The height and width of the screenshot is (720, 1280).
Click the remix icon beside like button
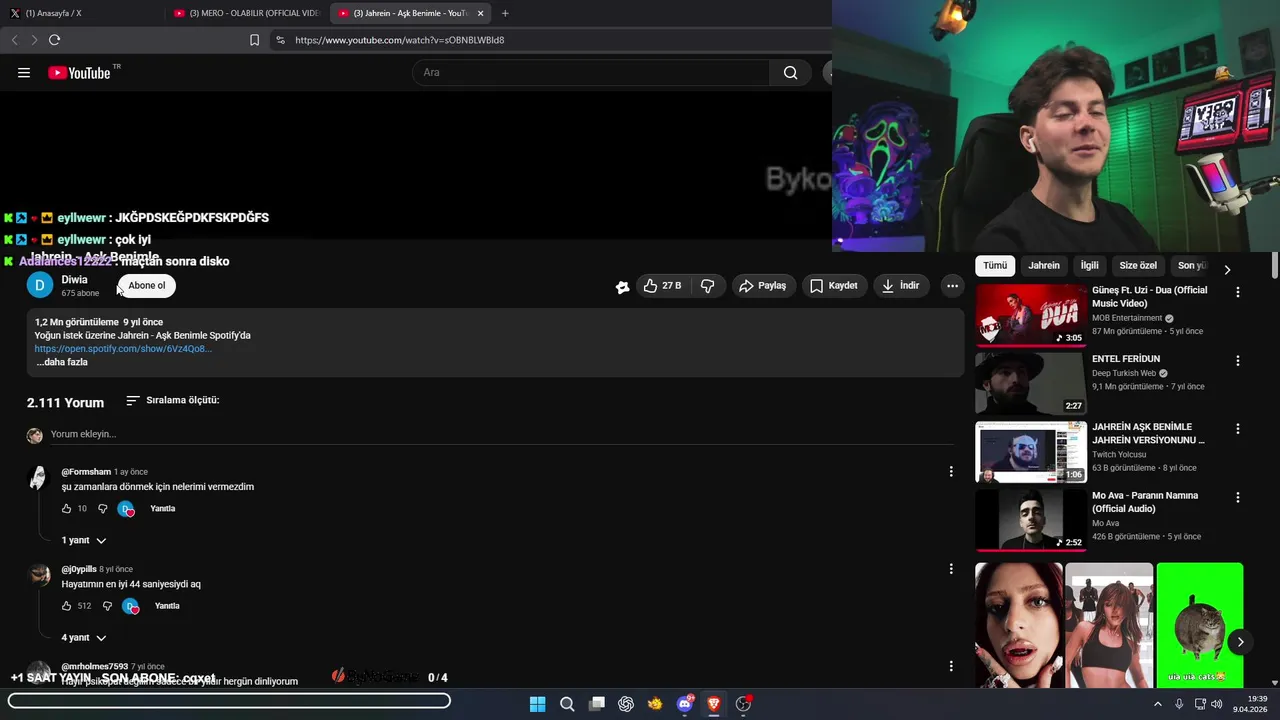click(622, 286)
